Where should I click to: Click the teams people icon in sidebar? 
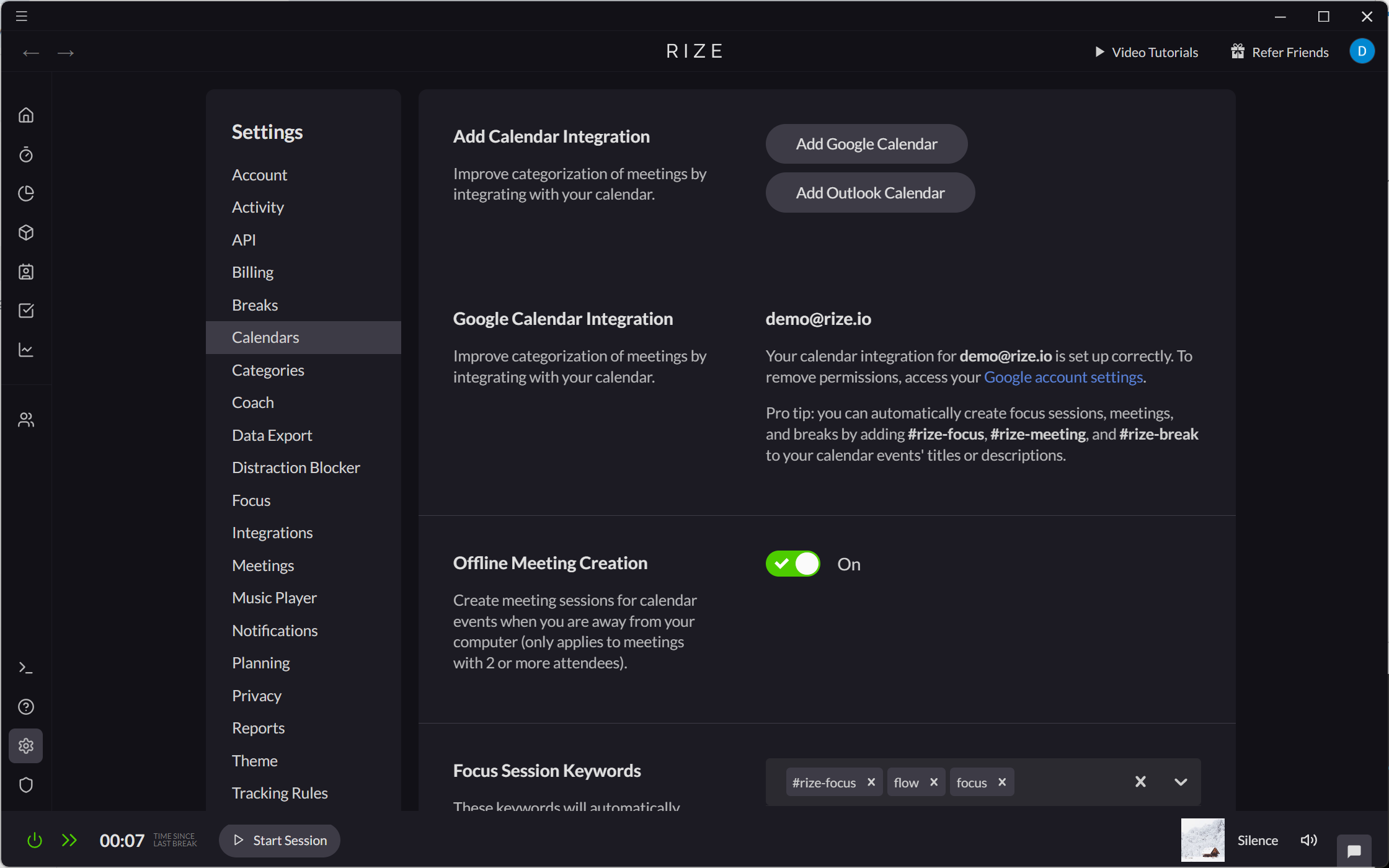pos(26,419)
